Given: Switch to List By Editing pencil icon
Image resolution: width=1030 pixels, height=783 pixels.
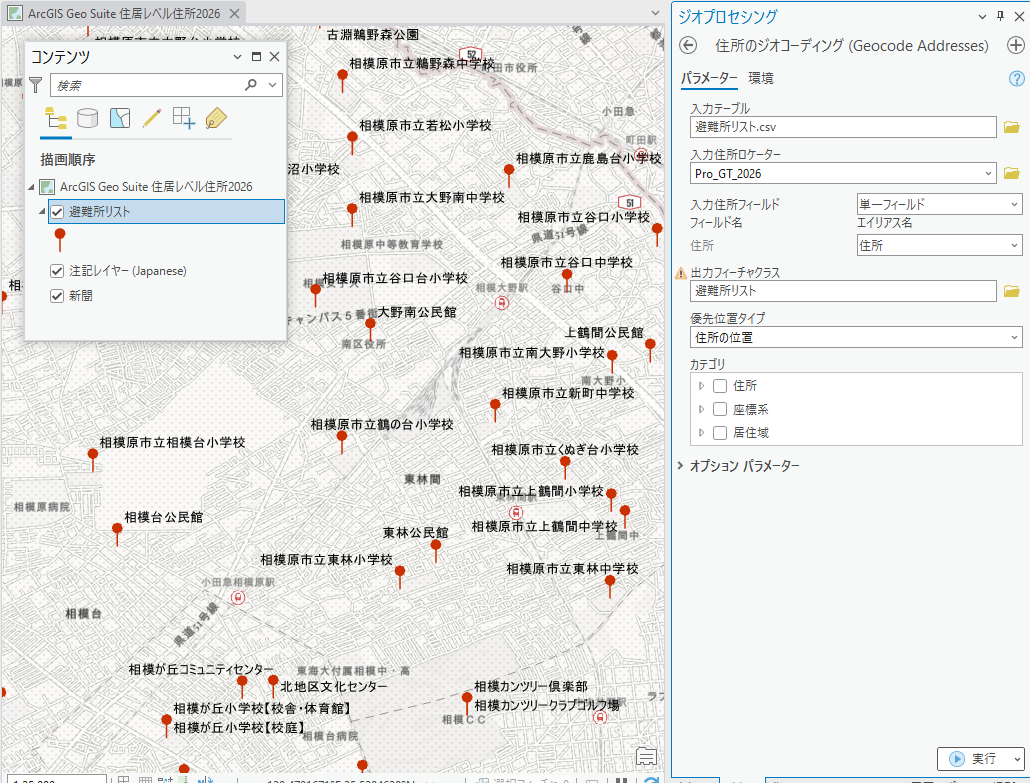Looking at the screenshot, I should coord(152,118).
